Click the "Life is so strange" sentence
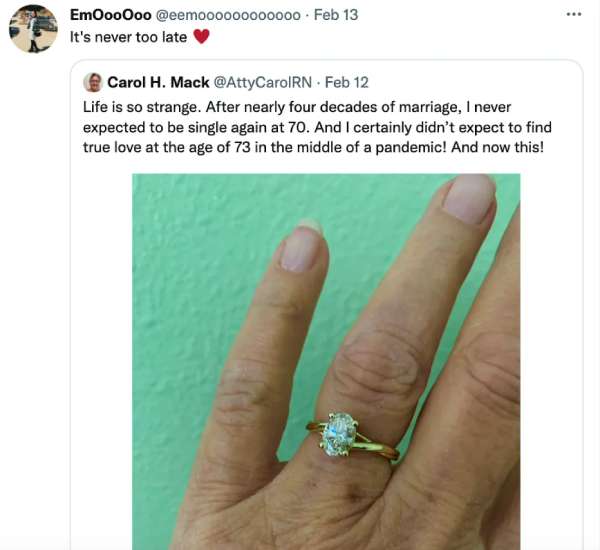600x550 pixels. (142, 107)
